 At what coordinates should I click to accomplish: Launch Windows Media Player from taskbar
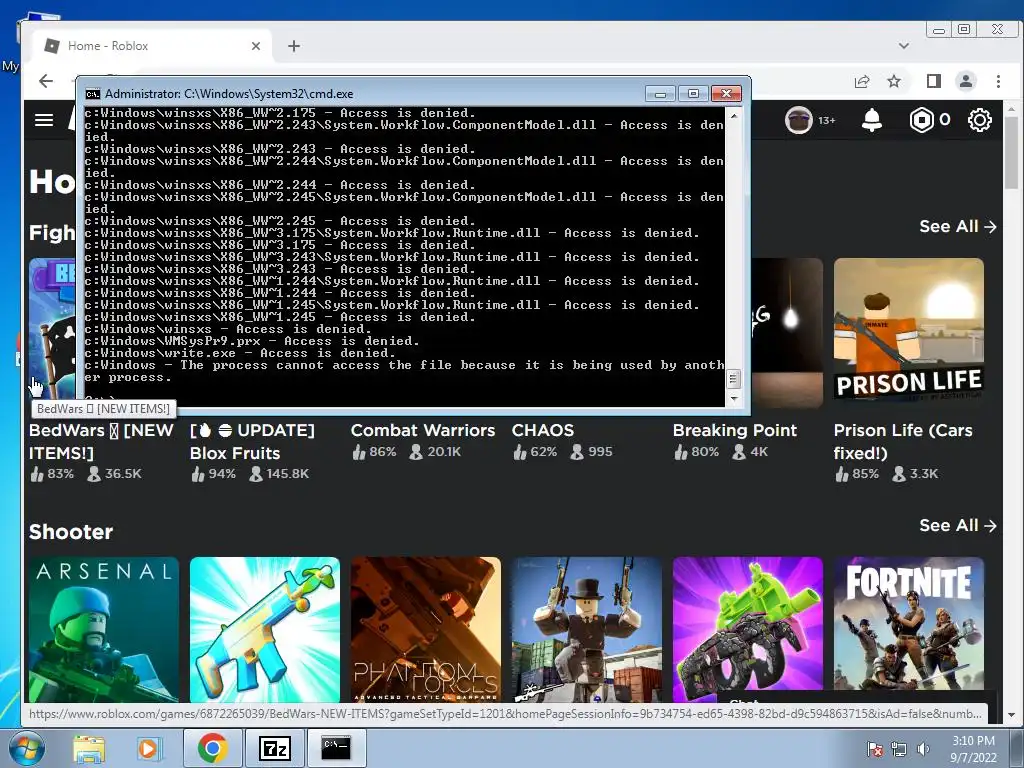[x=148, y=748]
